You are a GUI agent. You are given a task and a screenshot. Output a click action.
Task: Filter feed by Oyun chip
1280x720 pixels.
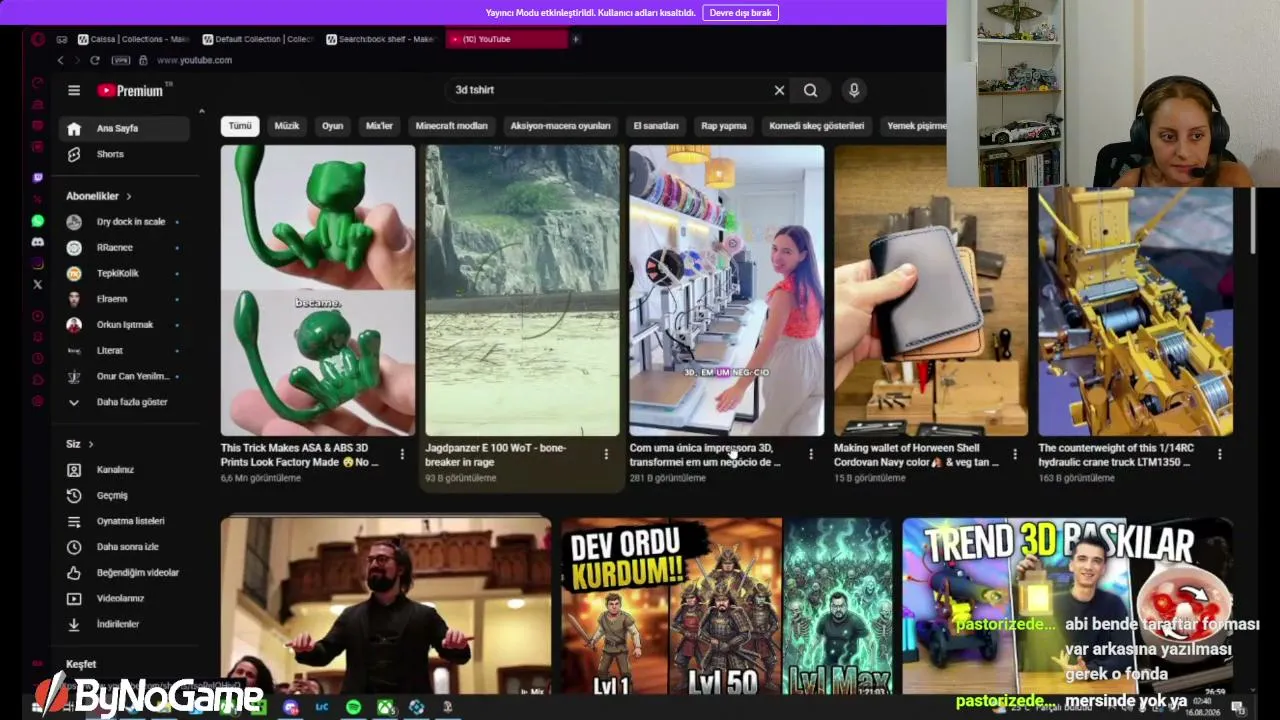coord(333,126)
